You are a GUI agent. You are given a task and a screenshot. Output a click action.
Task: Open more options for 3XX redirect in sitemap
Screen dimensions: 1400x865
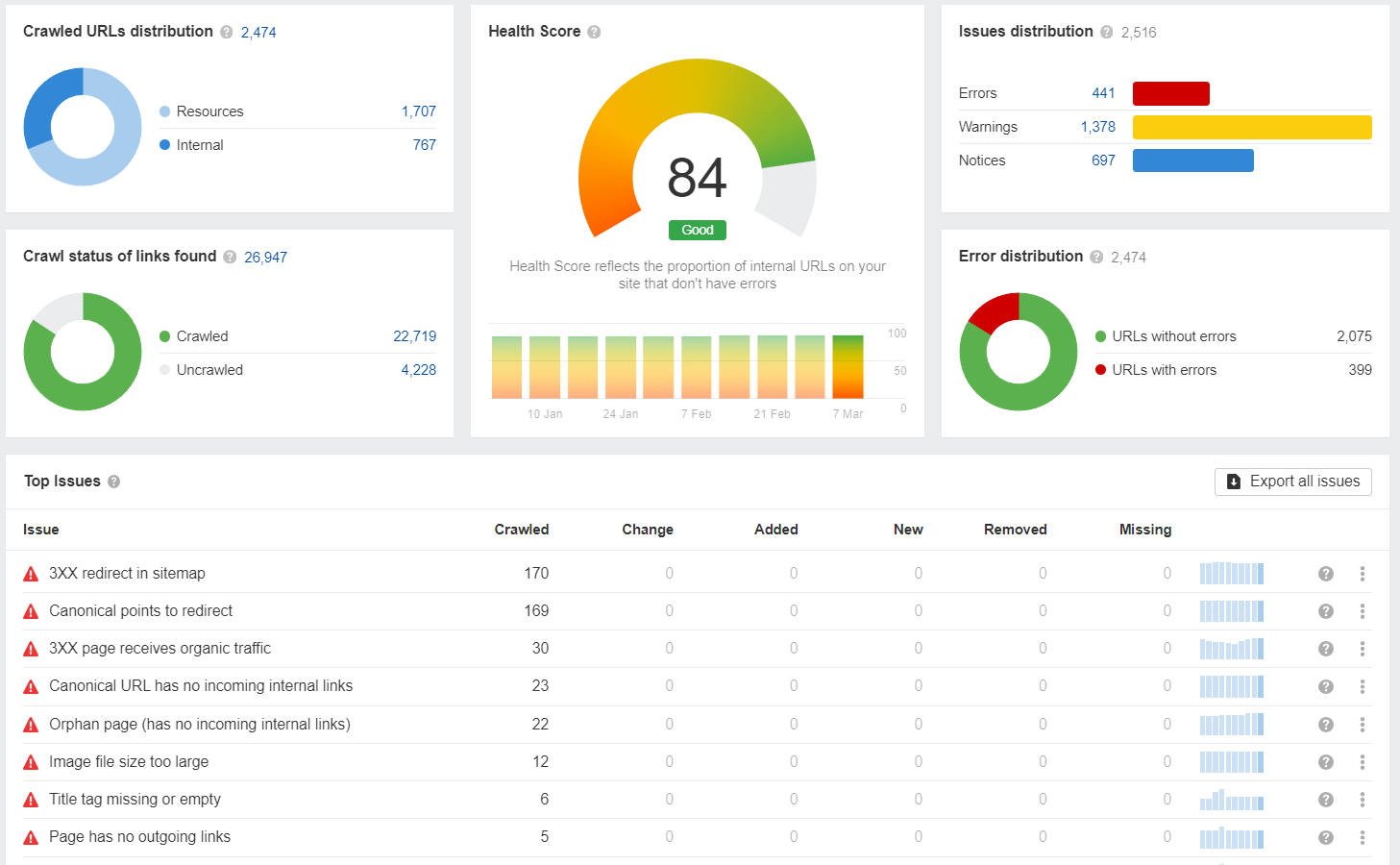[x=1363, y=574]
